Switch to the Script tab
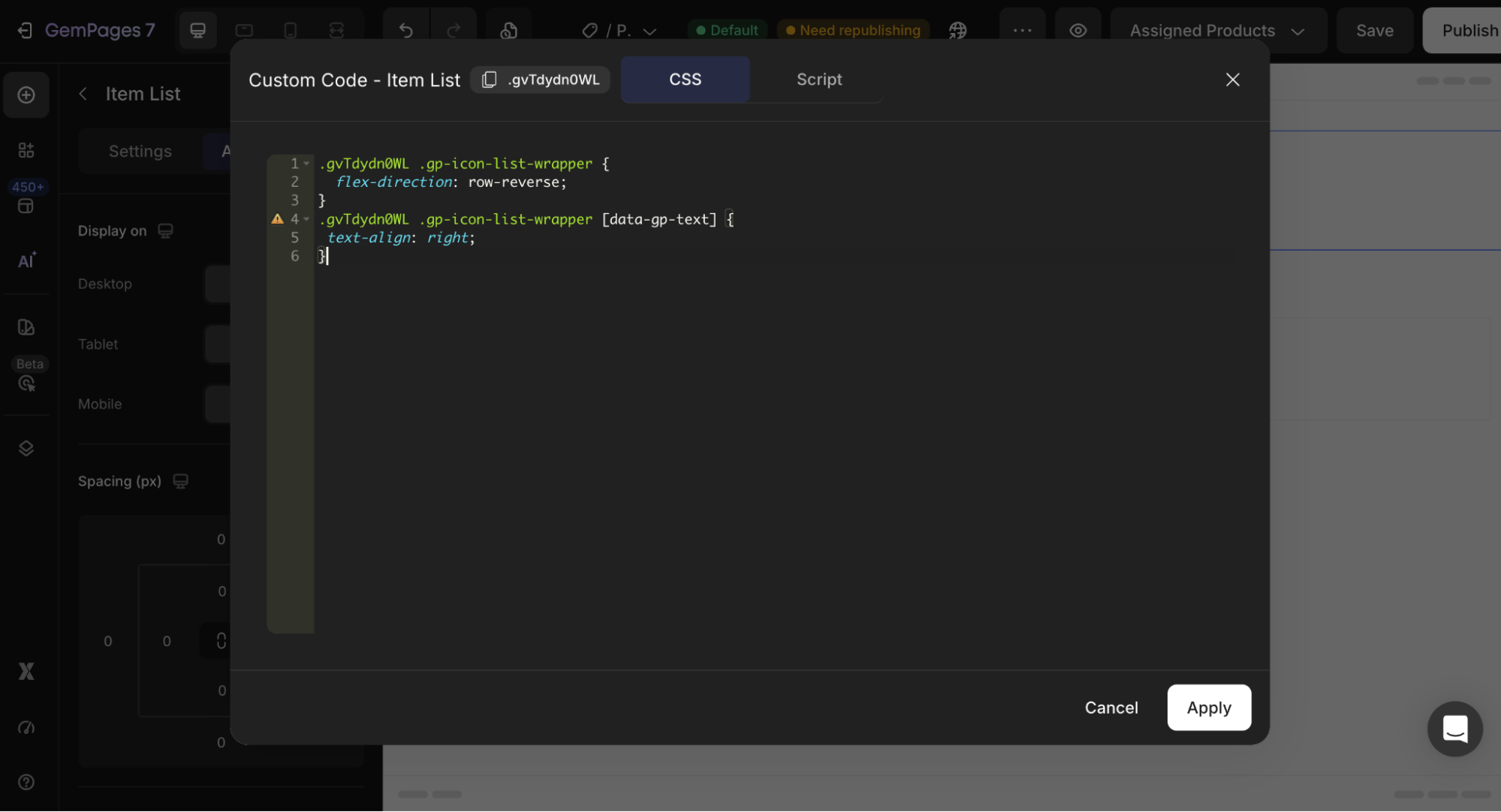 coord(818,80)
